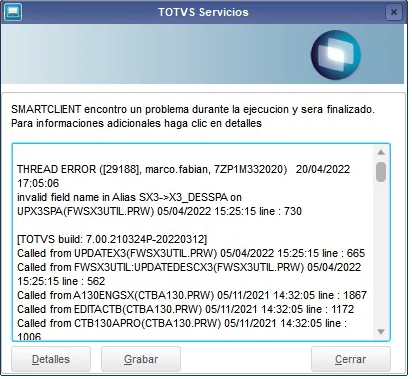Viewport: 412px width, 379px height.
Task: Click the THREAD ERROR line
Action: [x=183, y=169]
